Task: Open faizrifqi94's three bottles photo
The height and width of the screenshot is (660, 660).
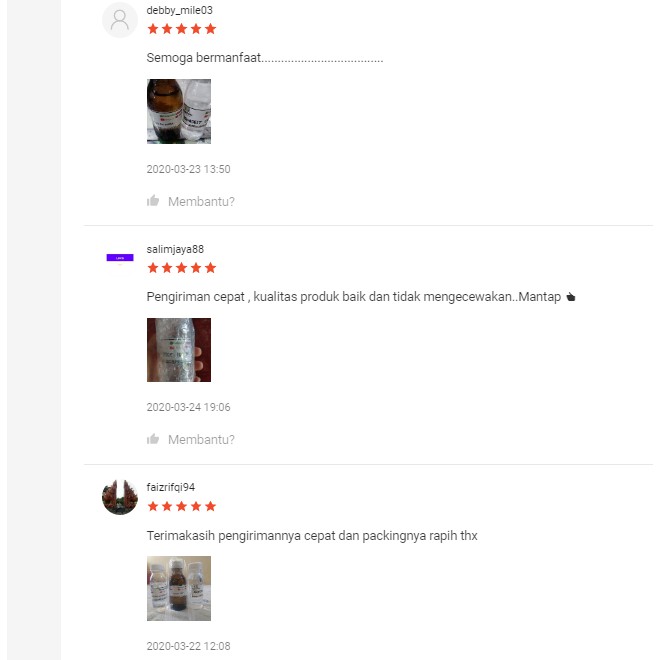Action: pos(179,588)
